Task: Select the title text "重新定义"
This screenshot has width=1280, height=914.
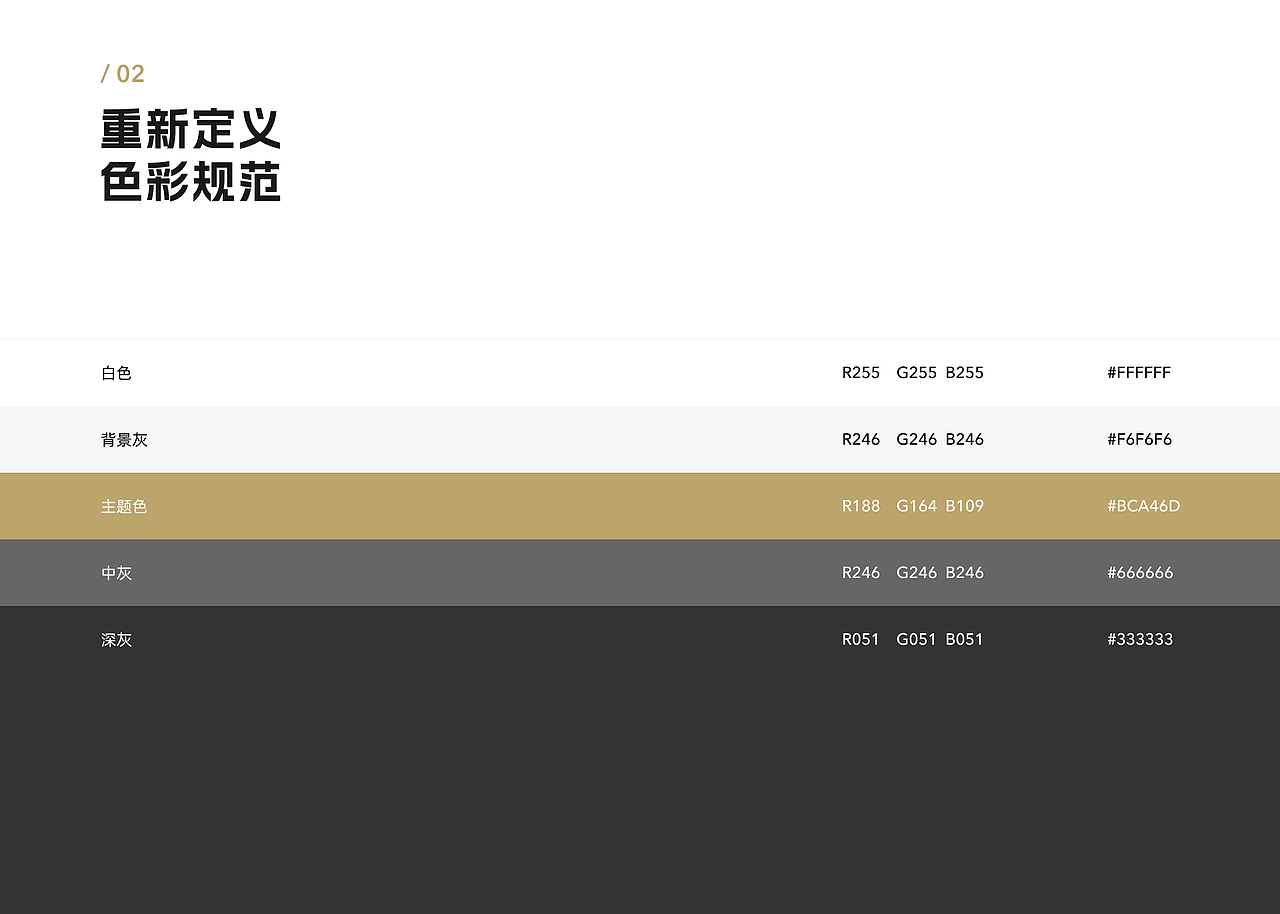Action: [190, 127]
